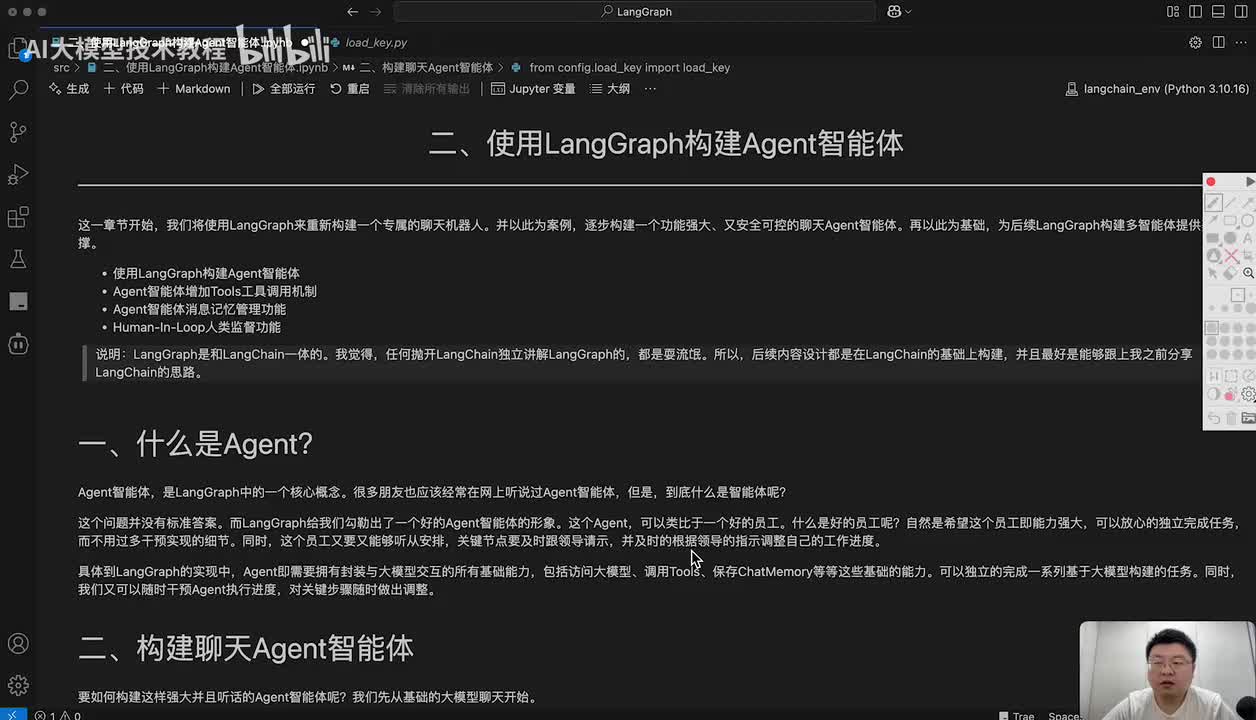Open the Copilot icon in title bar
Screen dimensions: 1256x720
[x=893, y=12]
